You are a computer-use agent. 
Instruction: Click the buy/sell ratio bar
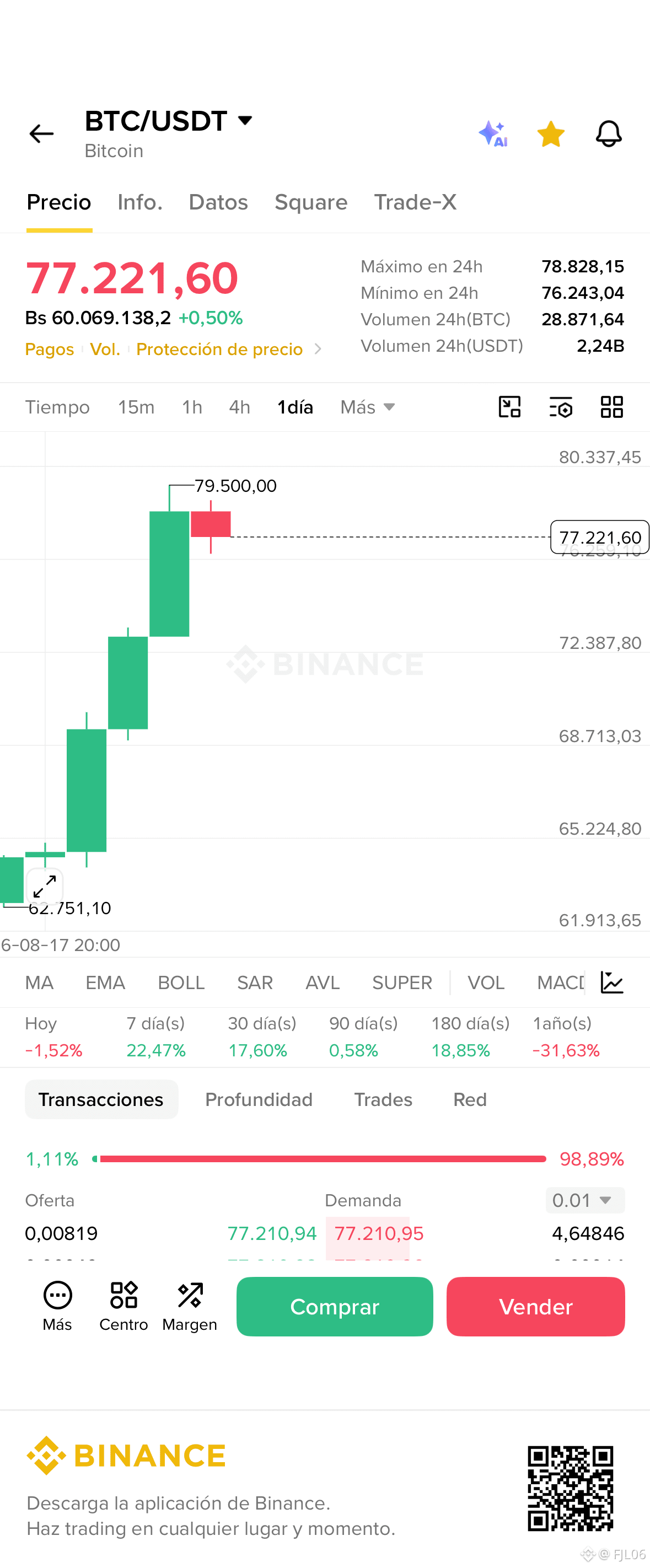pos(320,1159)
